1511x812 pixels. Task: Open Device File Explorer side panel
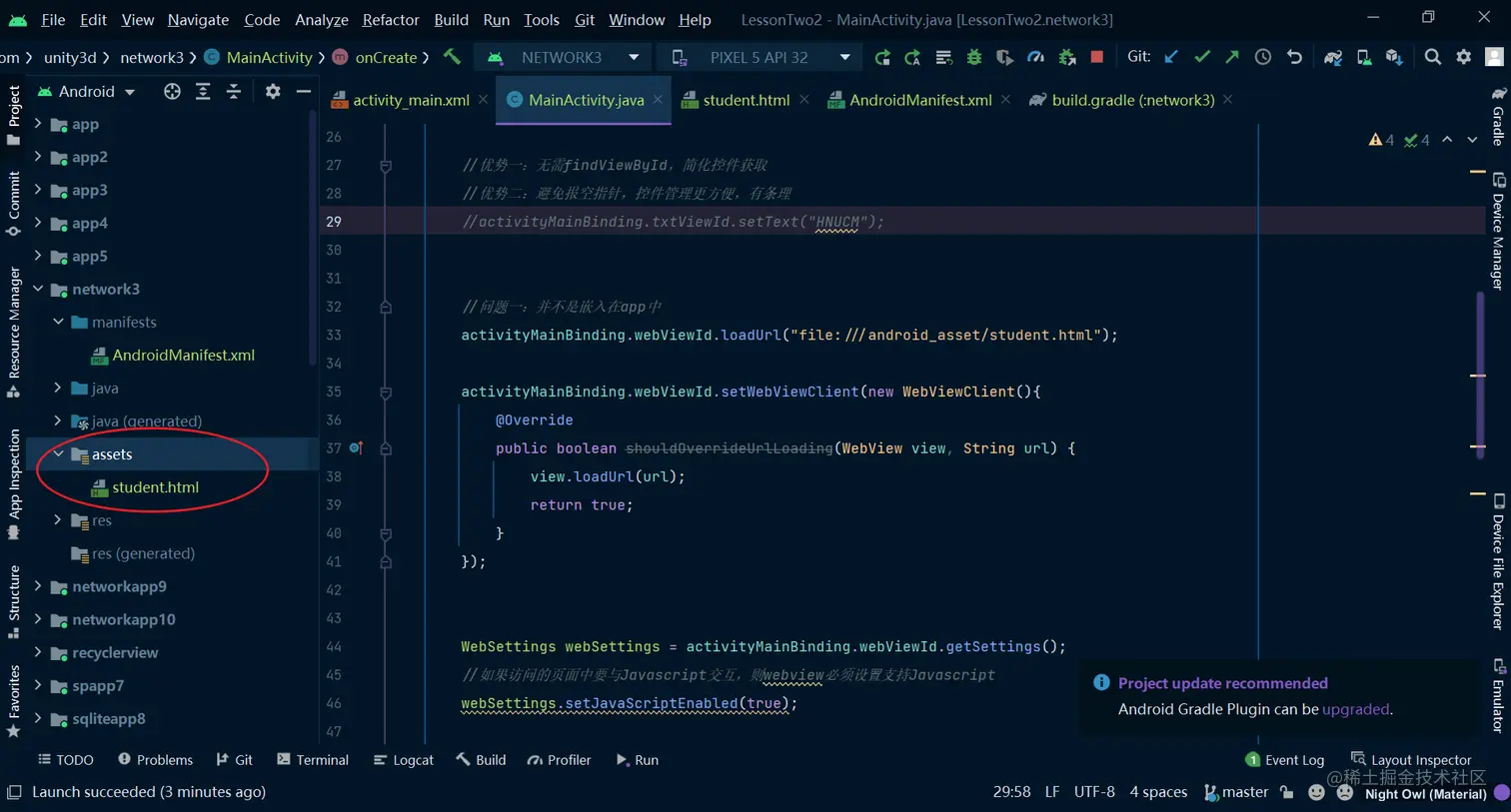(x=1498, y=561)
